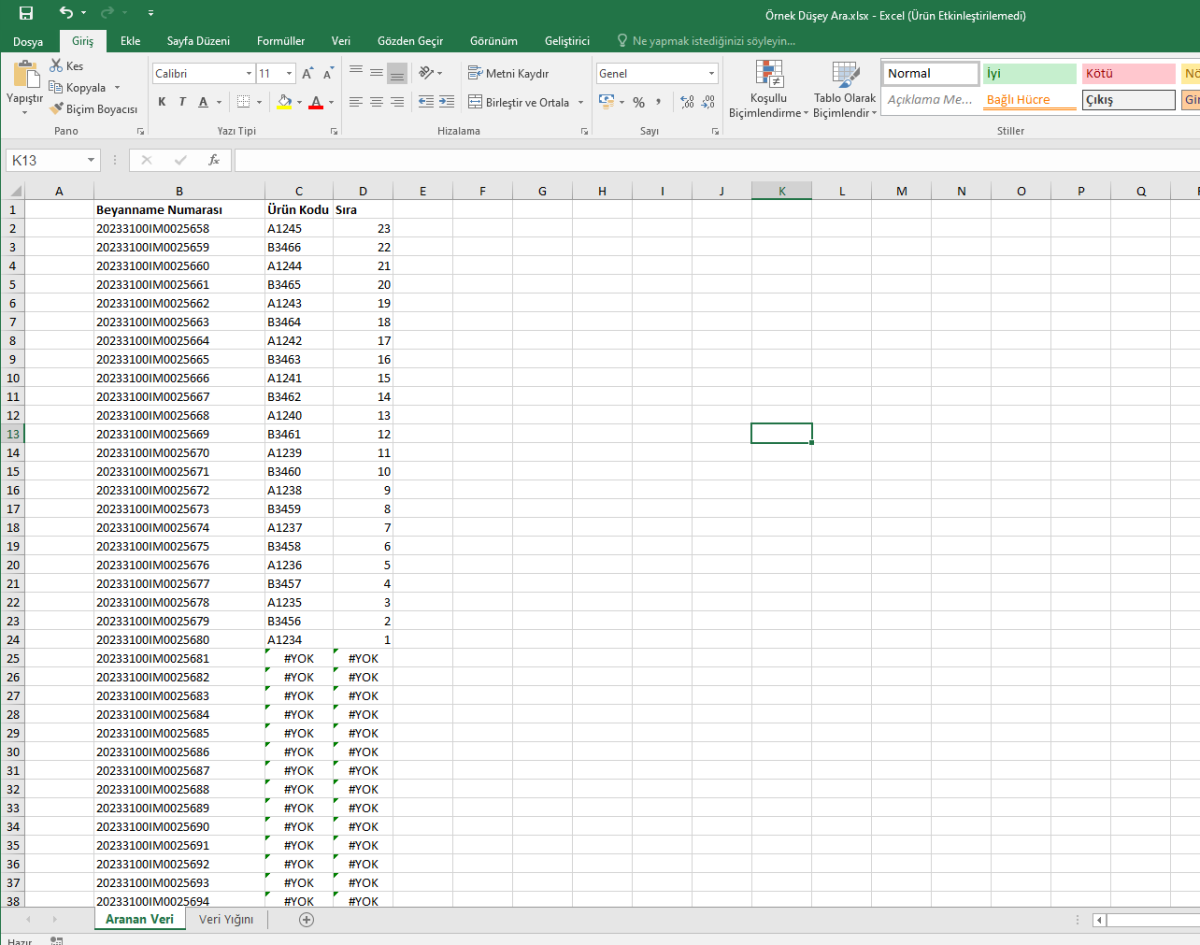Click the Kes (Cut) scissors icon

(x=57, y=66)
